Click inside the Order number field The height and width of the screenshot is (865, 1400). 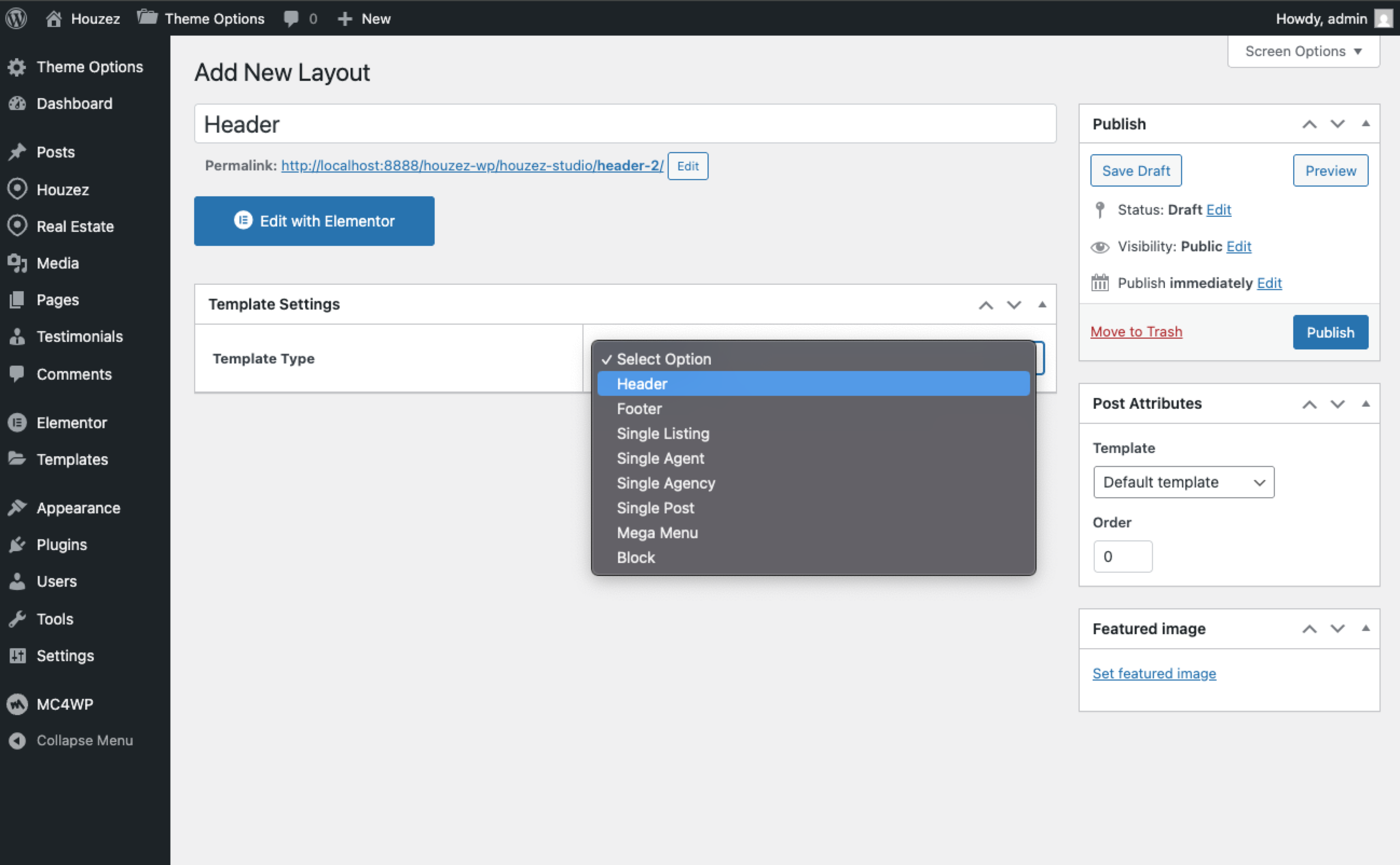coord(1122,555)
